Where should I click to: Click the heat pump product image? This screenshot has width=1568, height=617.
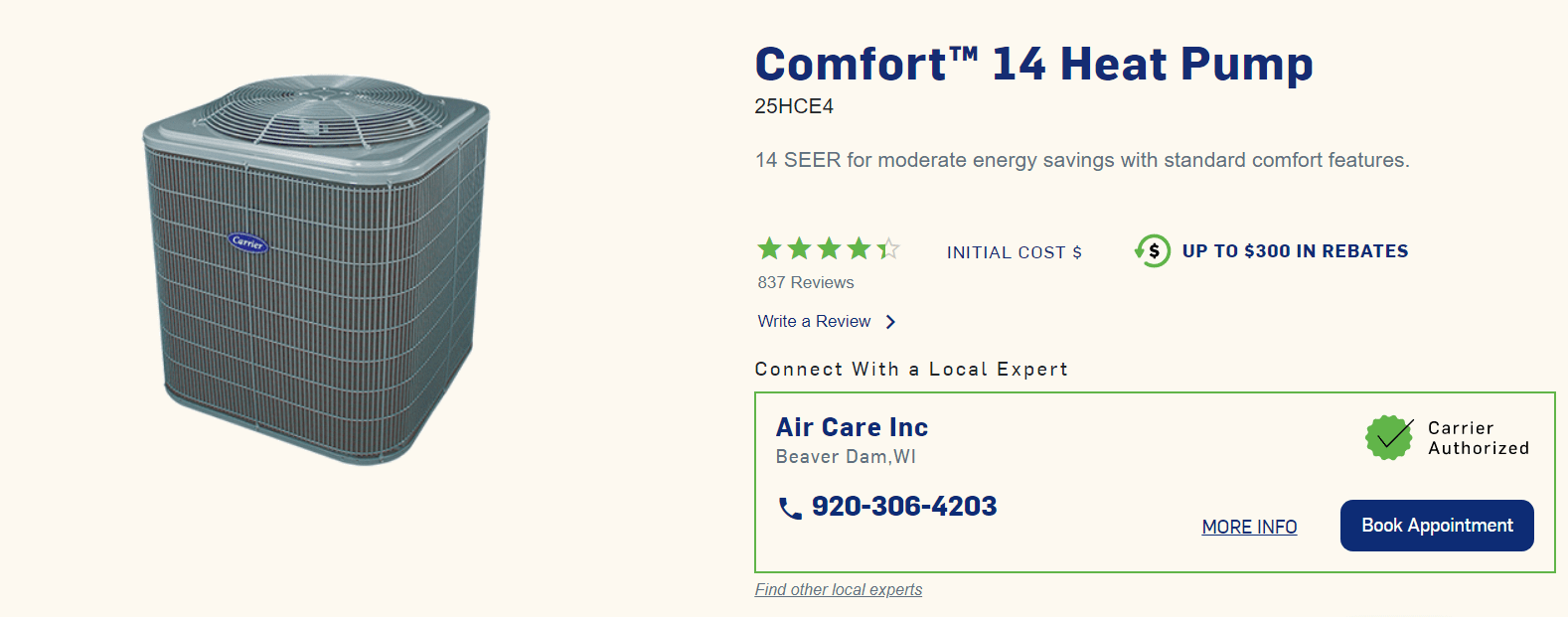(x=317, y=268)
